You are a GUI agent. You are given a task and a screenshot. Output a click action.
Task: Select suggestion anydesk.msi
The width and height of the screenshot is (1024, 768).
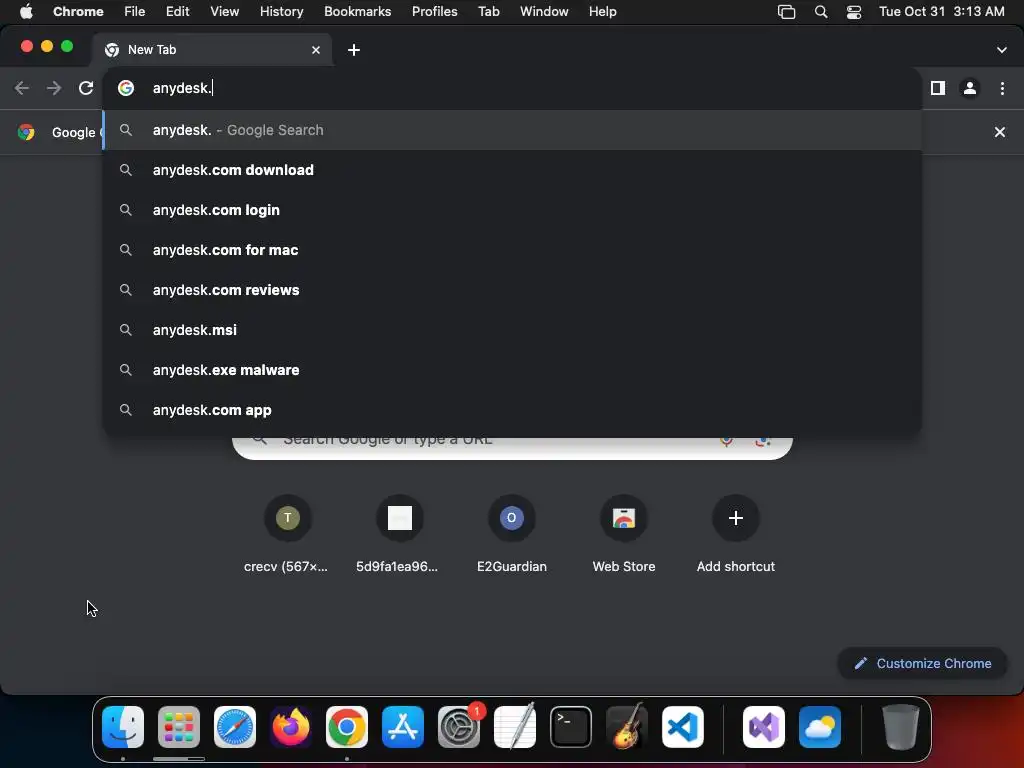512,330
